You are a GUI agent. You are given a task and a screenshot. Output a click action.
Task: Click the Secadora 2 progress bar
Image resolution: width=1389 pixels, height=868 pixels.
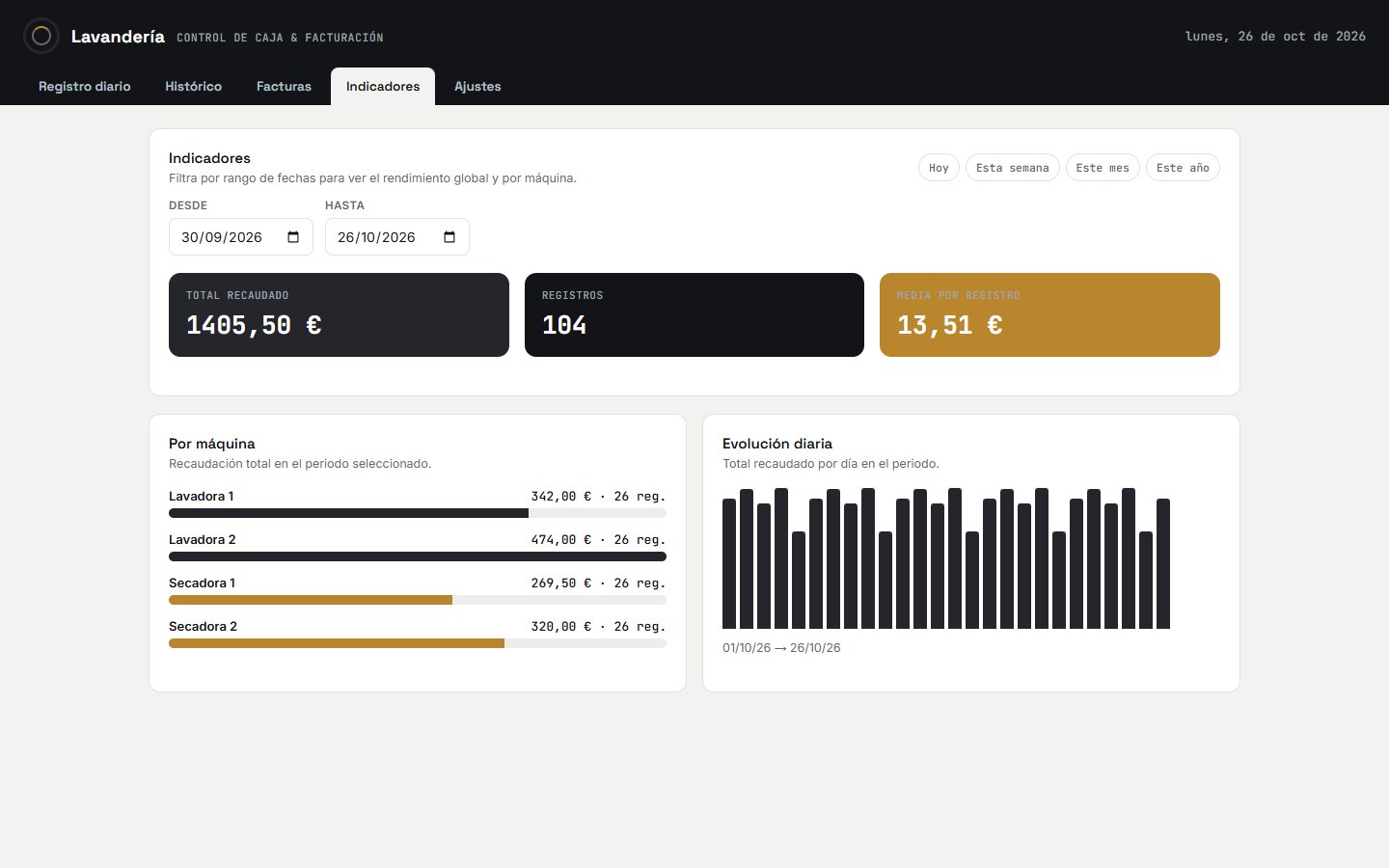[418, 643]
